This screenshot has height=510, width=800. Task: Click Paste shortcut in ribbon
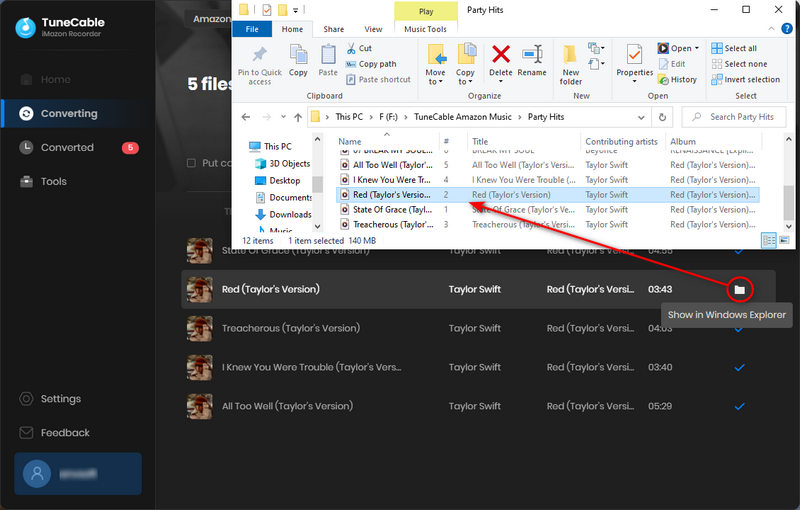click(378, 80)
